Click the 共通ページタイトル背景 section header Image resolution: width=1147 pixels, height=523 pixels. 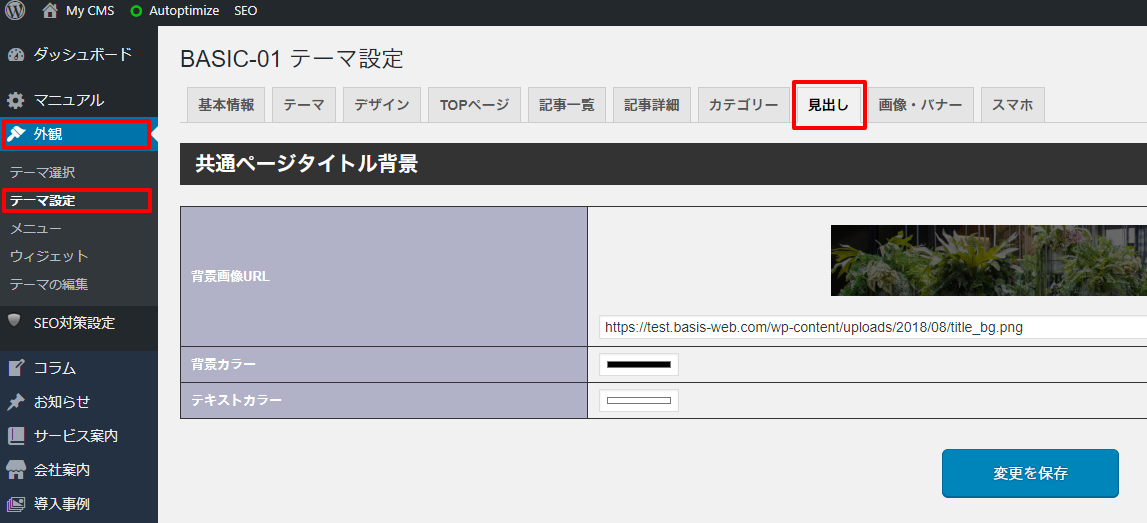pos(663,164)
